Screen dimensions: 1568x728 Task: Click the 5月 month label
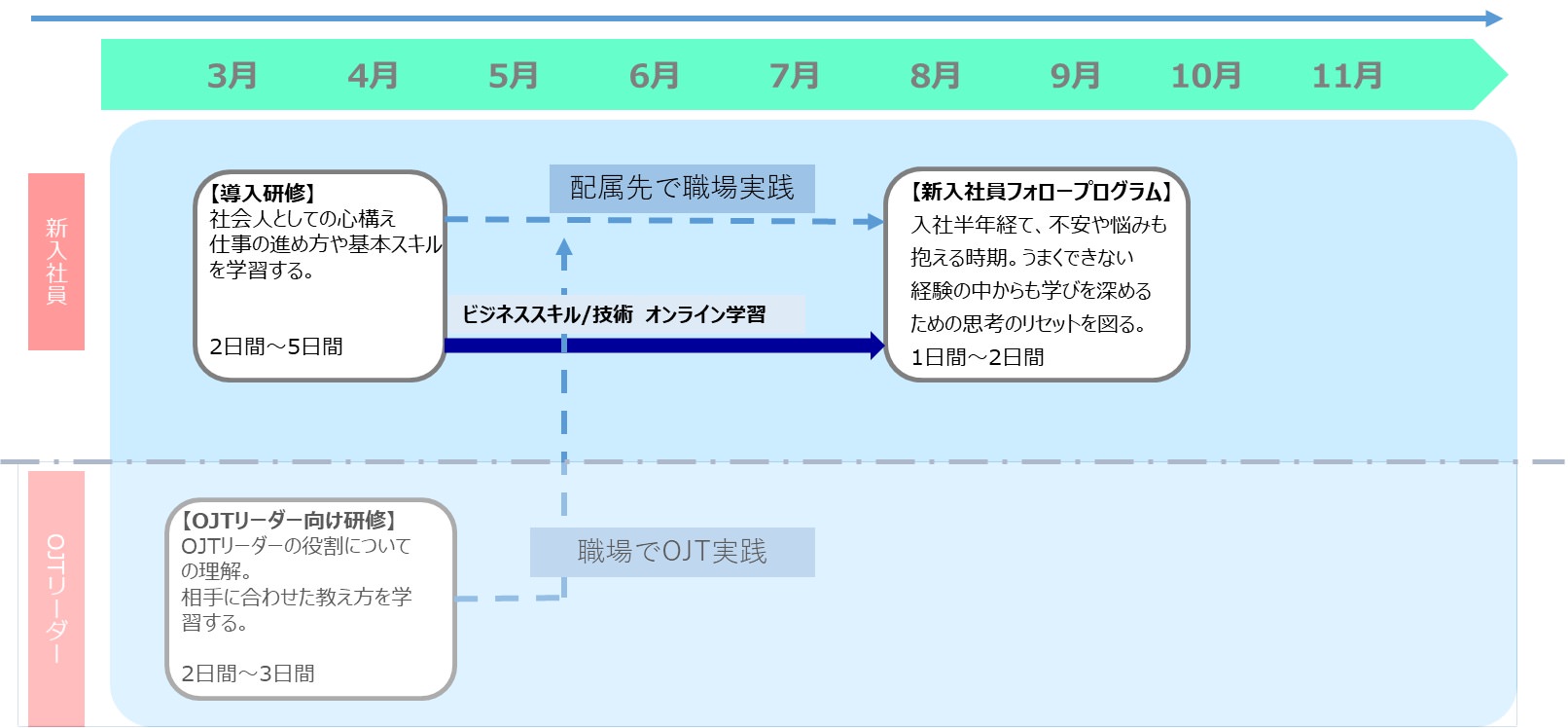click(x=513, y=76)
